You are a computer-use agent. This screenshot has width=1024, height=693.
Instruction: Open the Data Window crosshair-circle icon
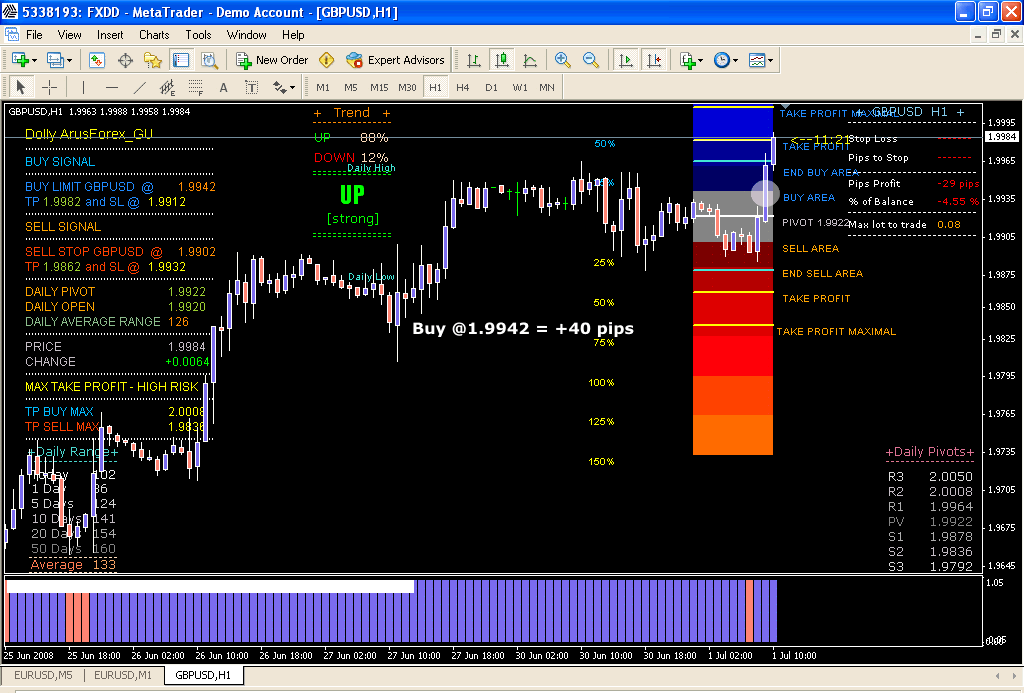point(126,60)
